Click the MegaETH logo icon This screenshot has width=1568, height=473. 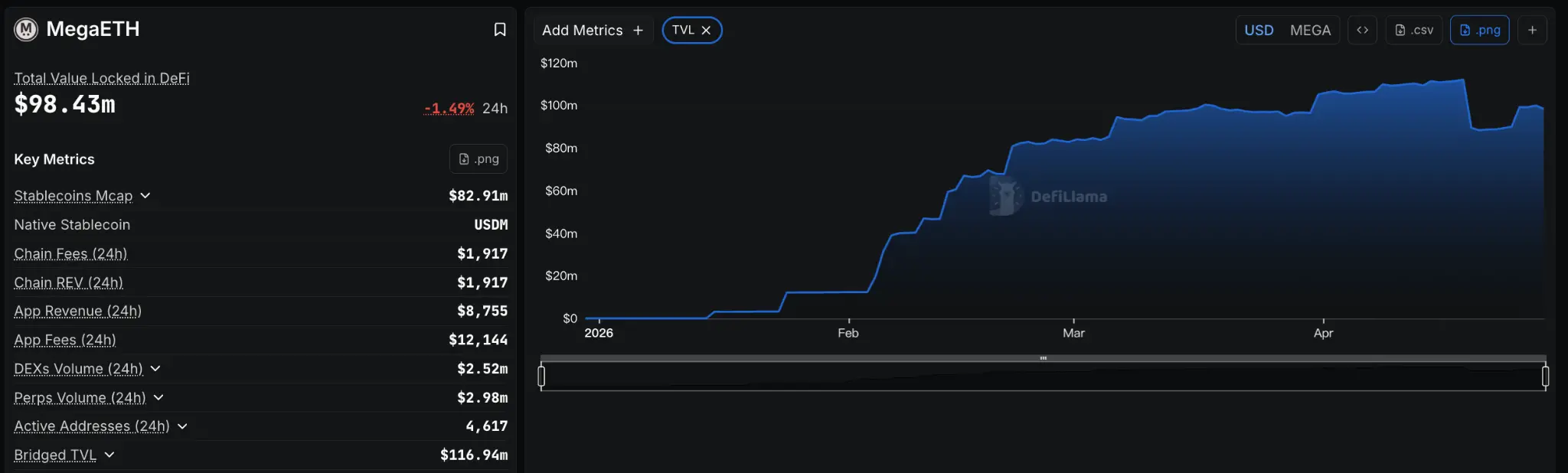pos(26,30)
